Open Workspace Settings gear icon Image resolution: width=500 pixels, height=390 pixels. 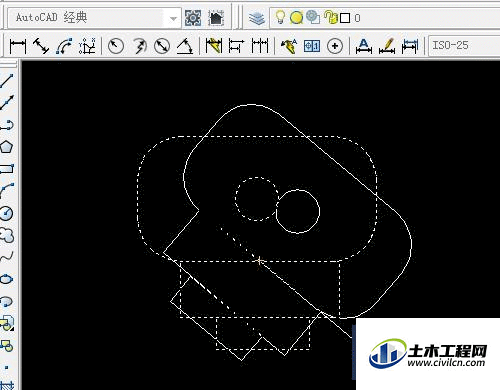(x=193, y=18)
